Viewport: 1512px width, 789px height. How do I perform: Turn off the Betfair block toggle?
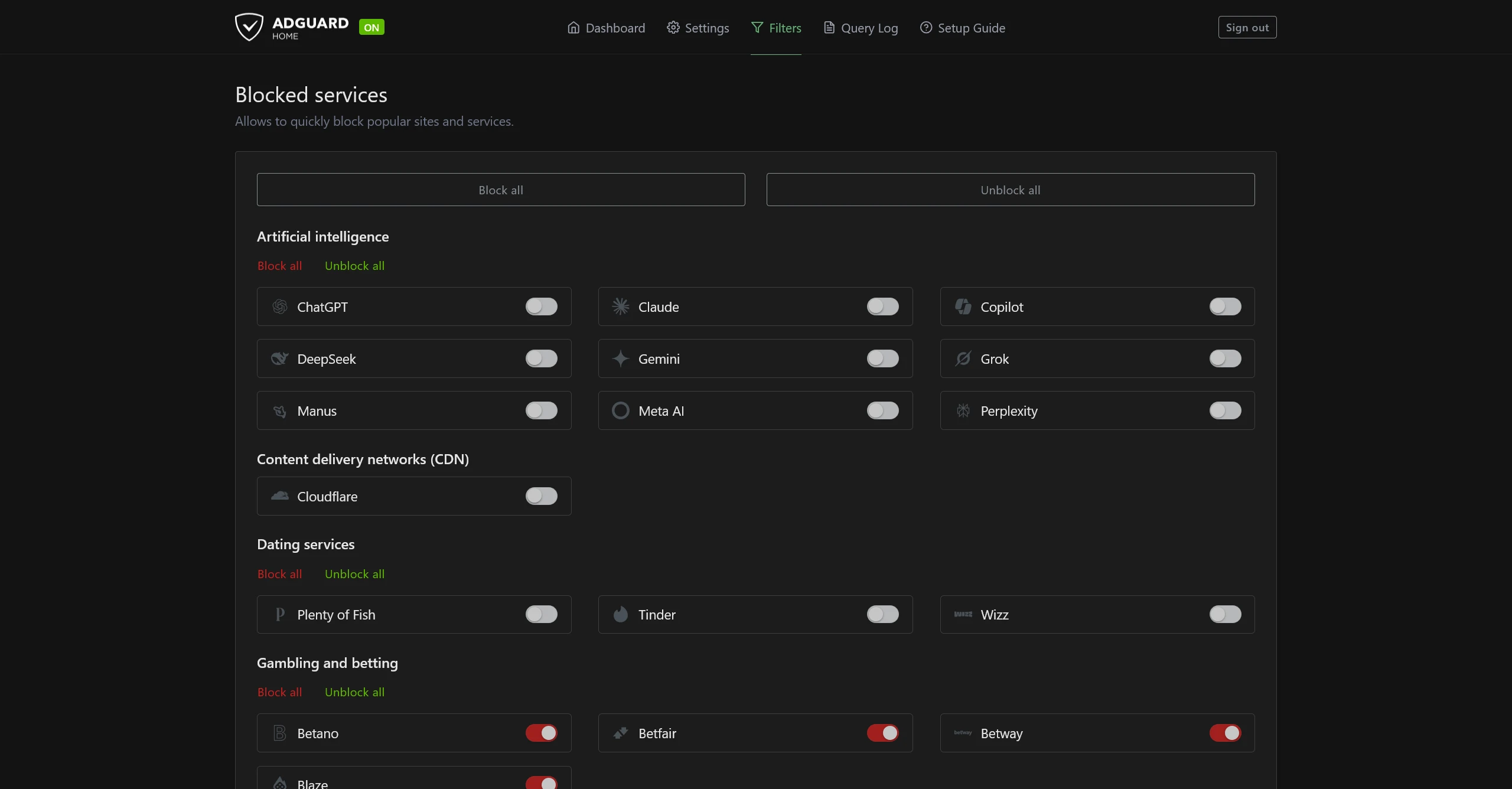pos(882,733)
